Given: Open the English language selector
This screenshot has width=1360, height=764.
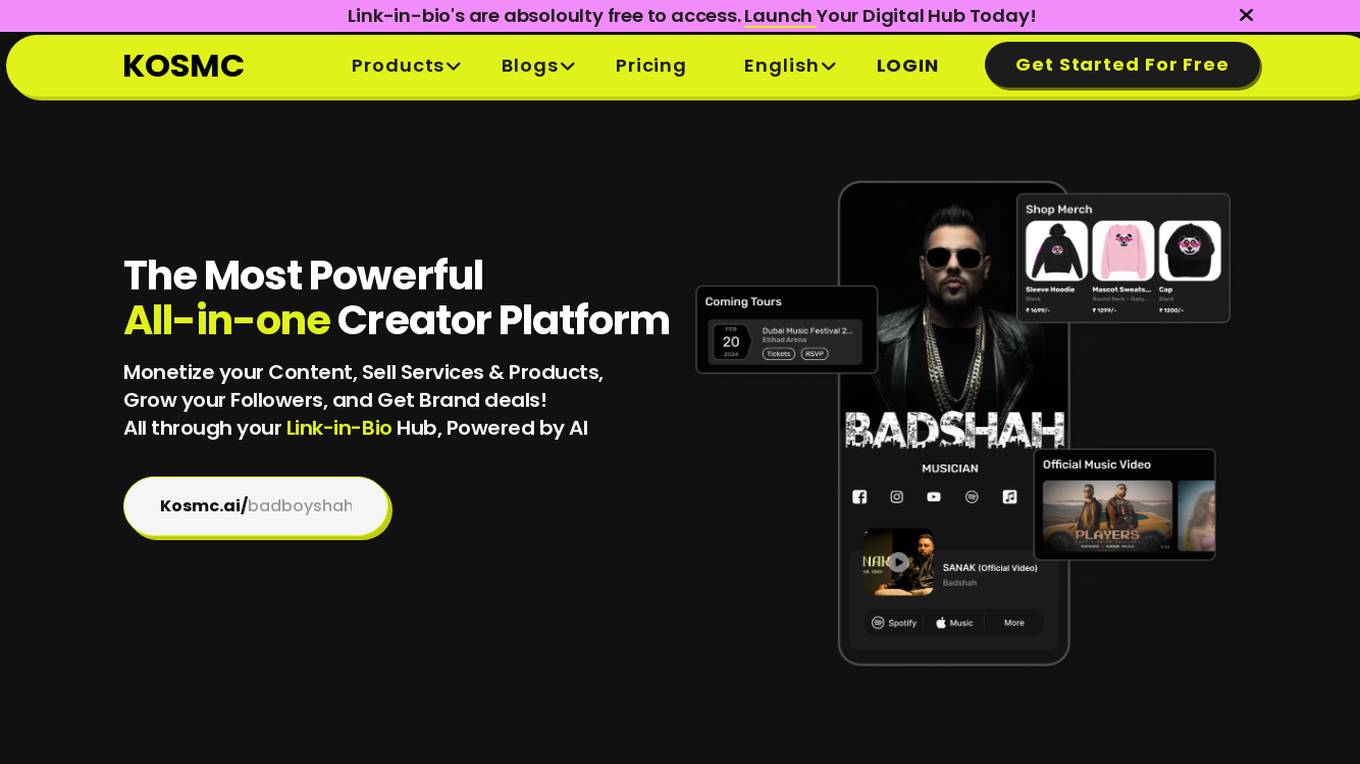Looking at the screenshot, I should pyautogui.click(x=789, y=66).
